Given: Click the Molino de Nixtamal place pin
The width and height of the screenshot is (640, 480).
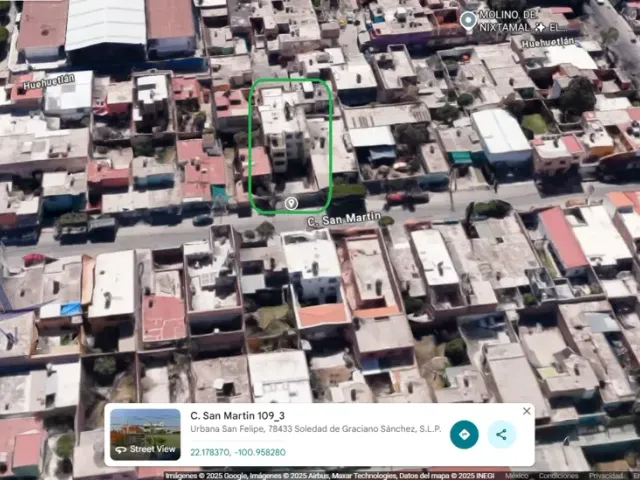Looking at the screenshot, I should (468, 20).
